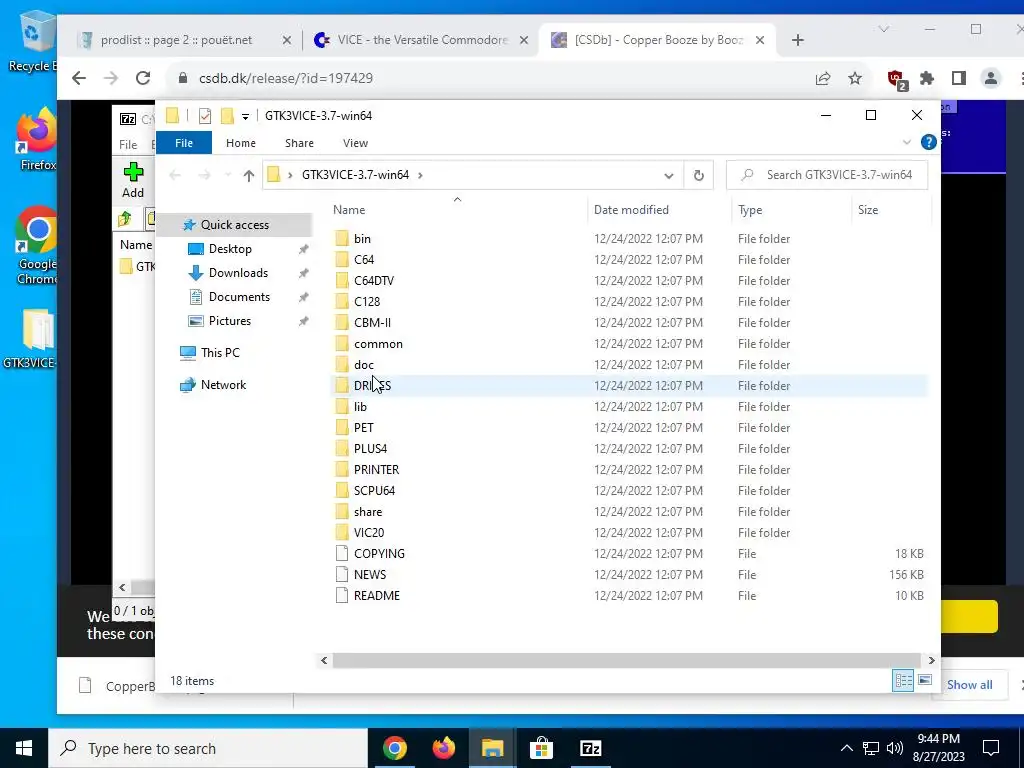The width and height of the screenshot is (1024, 768).
Task: Switch to the VICE Commodore tab
Action: [423, 40]
